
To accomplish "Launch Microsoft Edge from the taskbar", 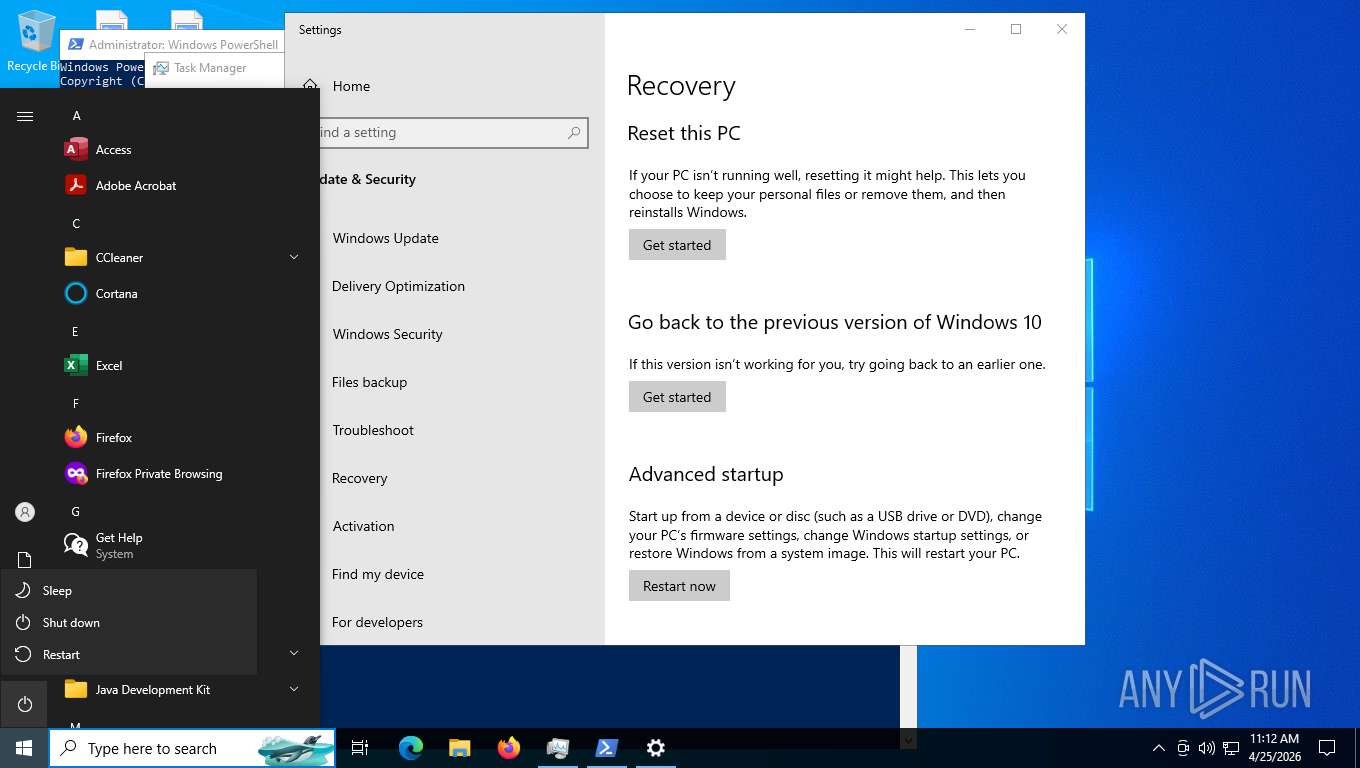I will 410,748.
